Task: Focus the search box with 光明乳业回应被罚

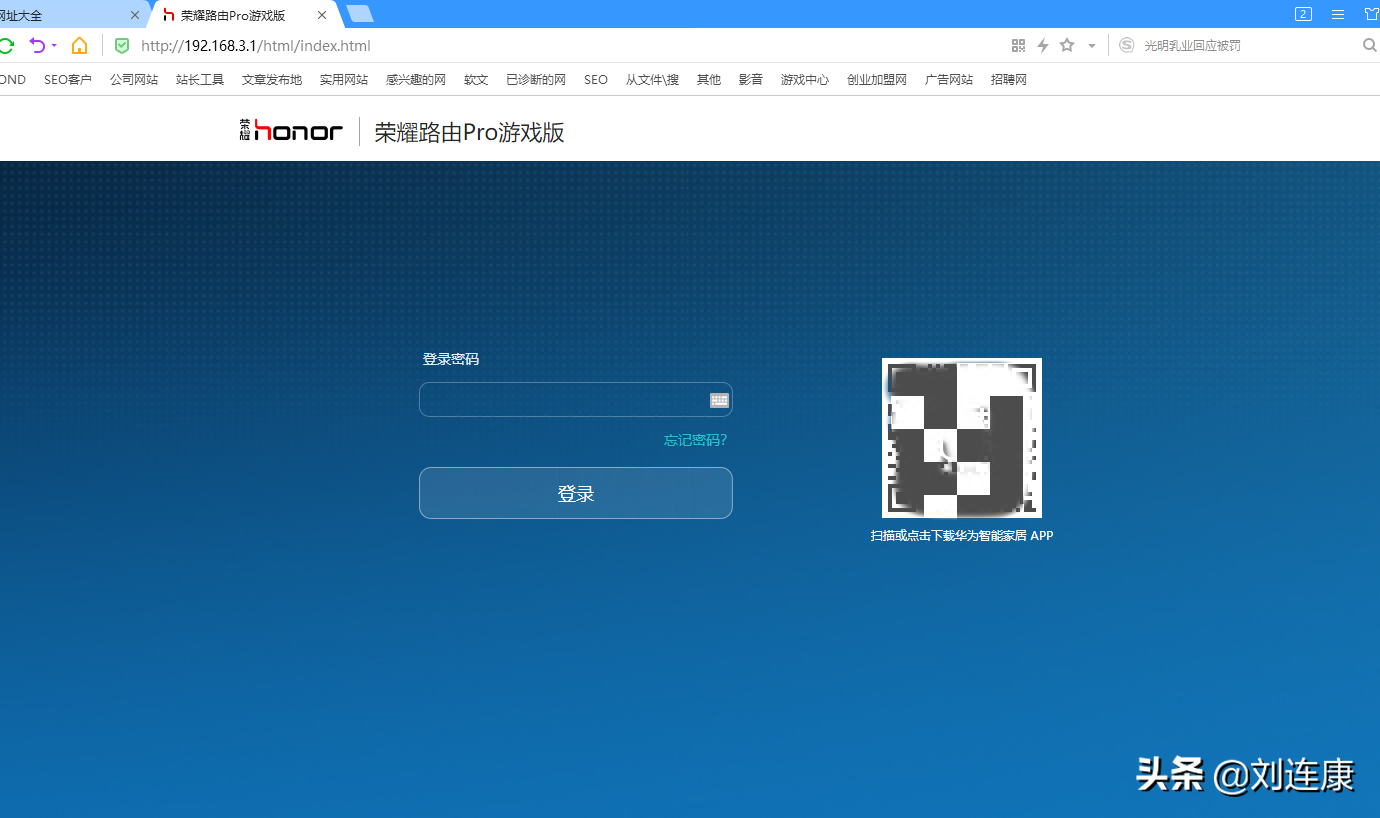Action: [x=1250, y=46]
